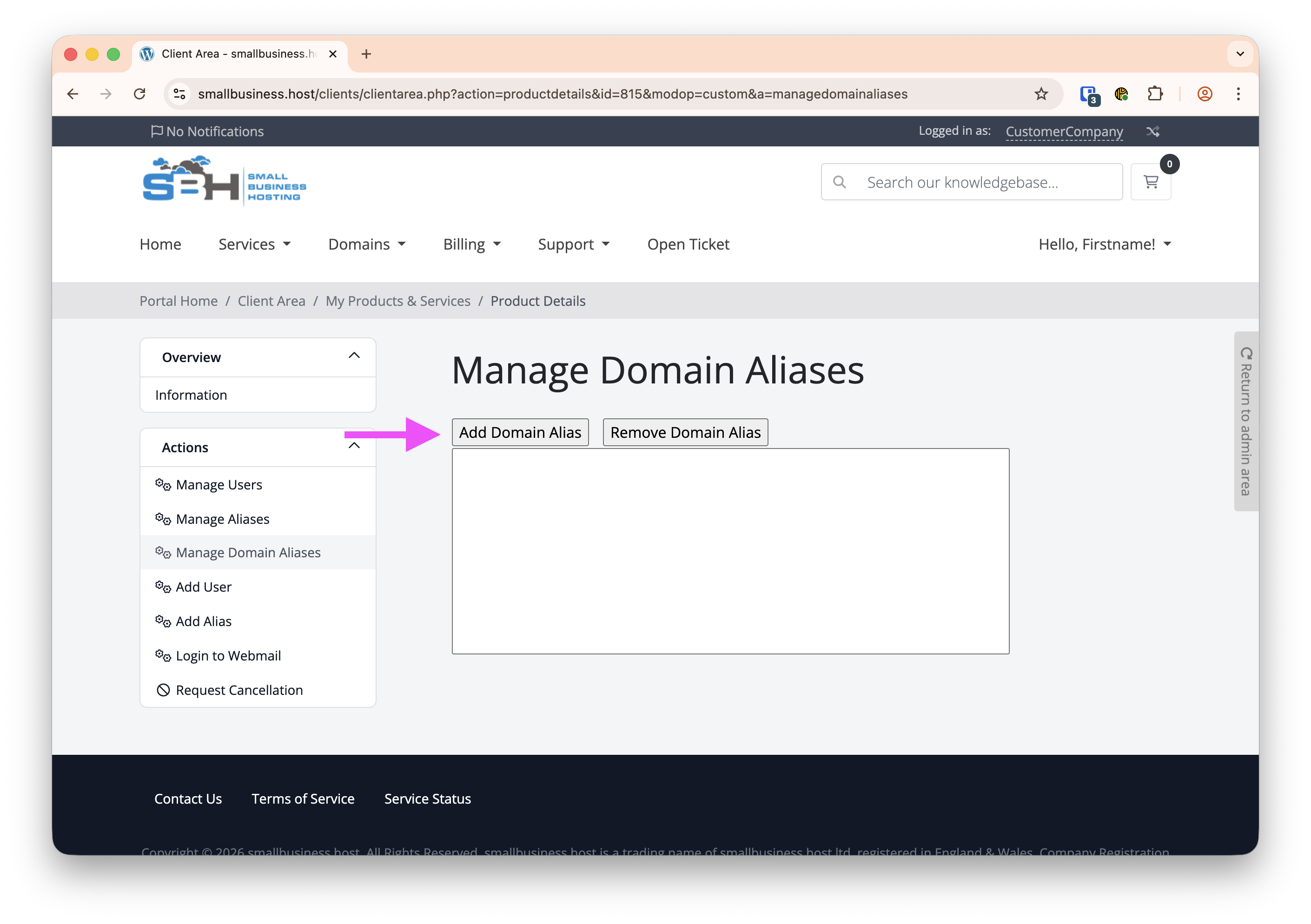Click the shuffle icon beside CustomerCompany
This screenshot has width=1311, height=924.
tap(1152, 131)
